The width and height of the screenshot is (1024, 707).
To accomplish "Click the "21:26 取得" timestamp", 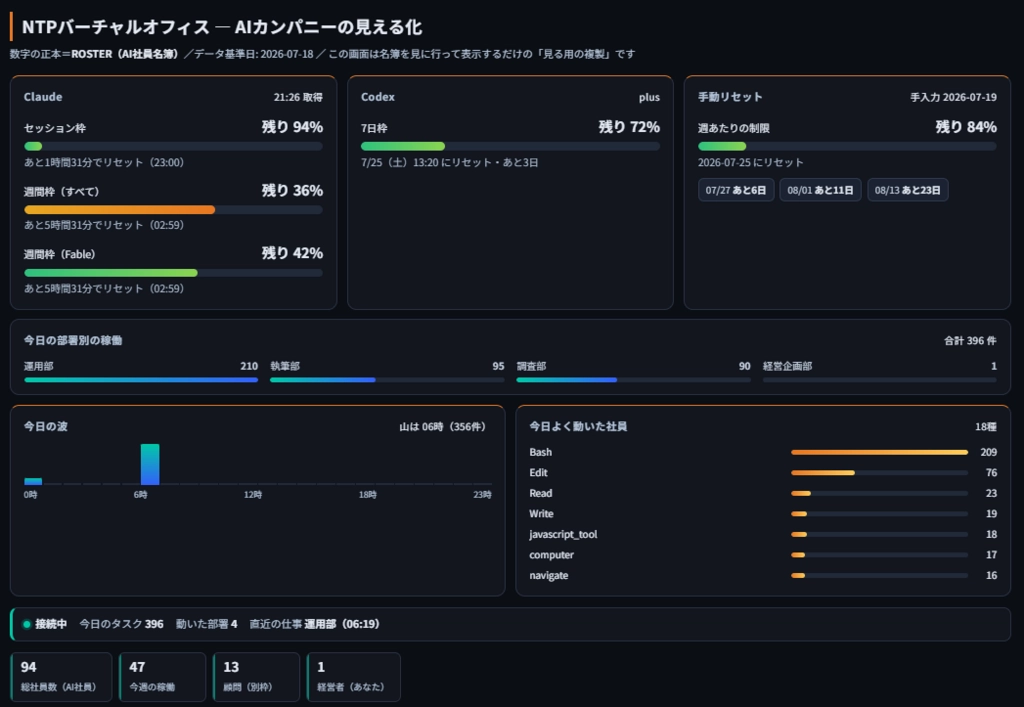I will tap(298, 97).
